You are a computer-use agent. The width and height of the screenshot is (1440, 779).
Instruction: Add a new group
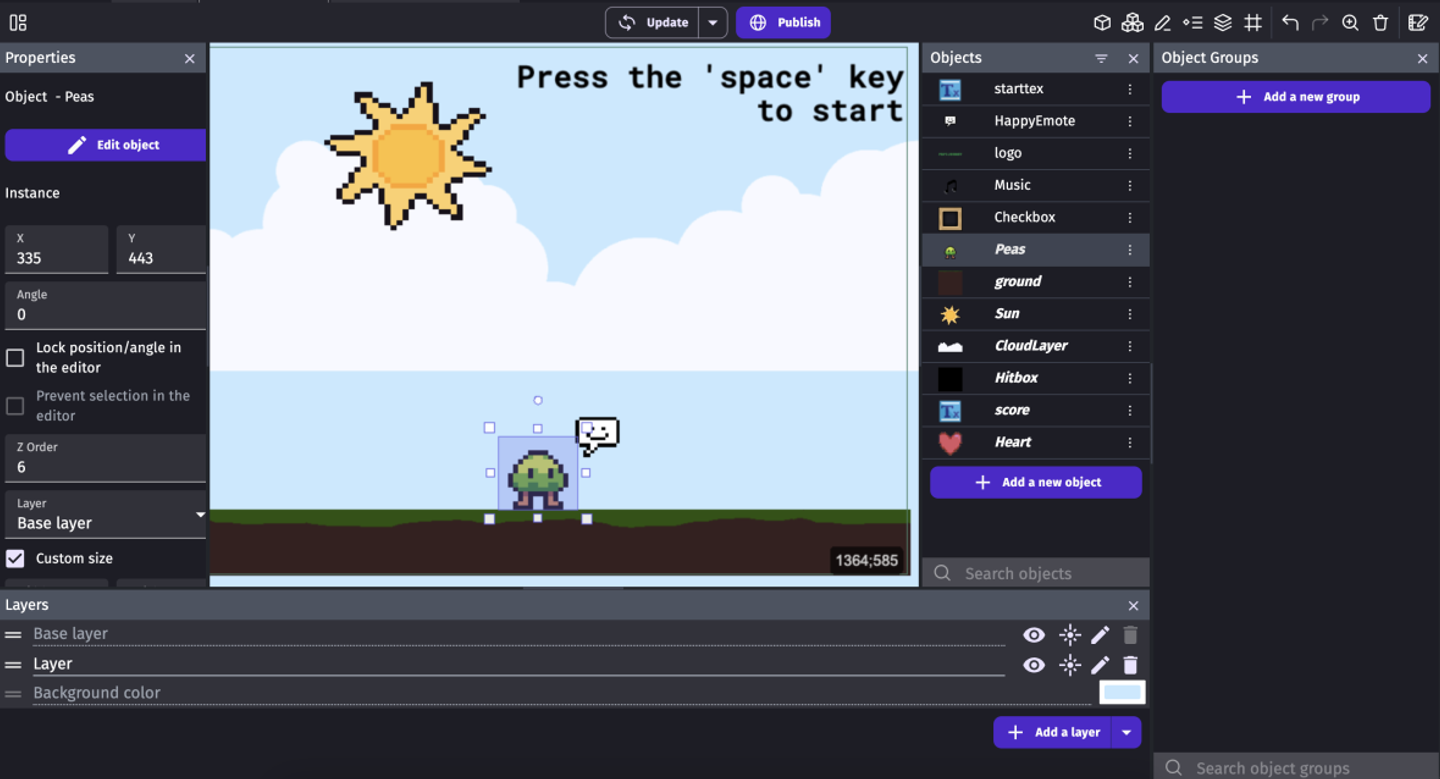point(1296,97)
